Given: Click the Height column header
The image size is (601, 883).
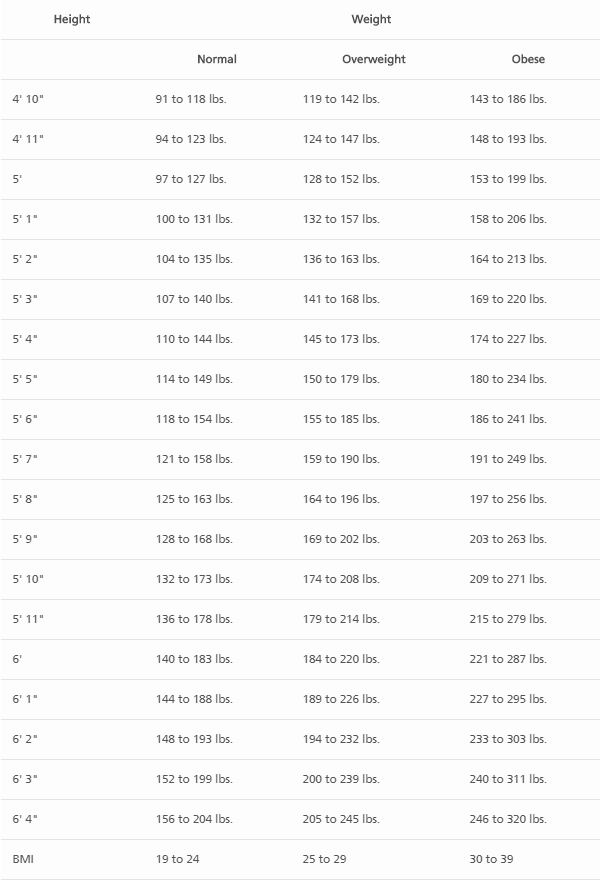Looking at the screenshot, I should coord(72,19).
